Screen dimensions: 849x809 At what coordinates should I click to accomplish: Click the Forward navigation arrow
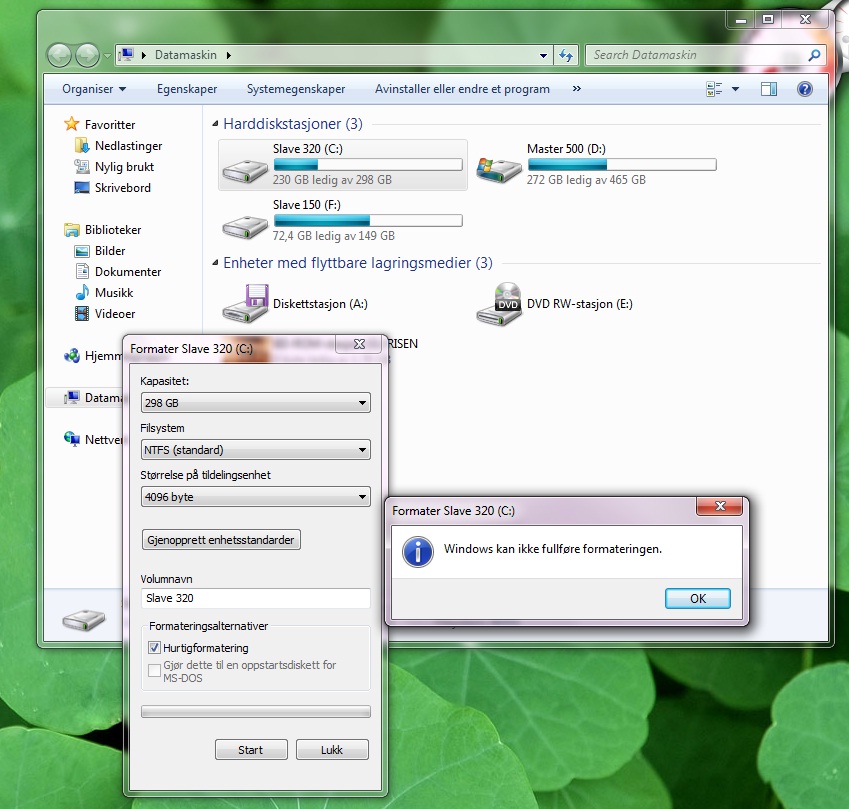pos(87,55)
